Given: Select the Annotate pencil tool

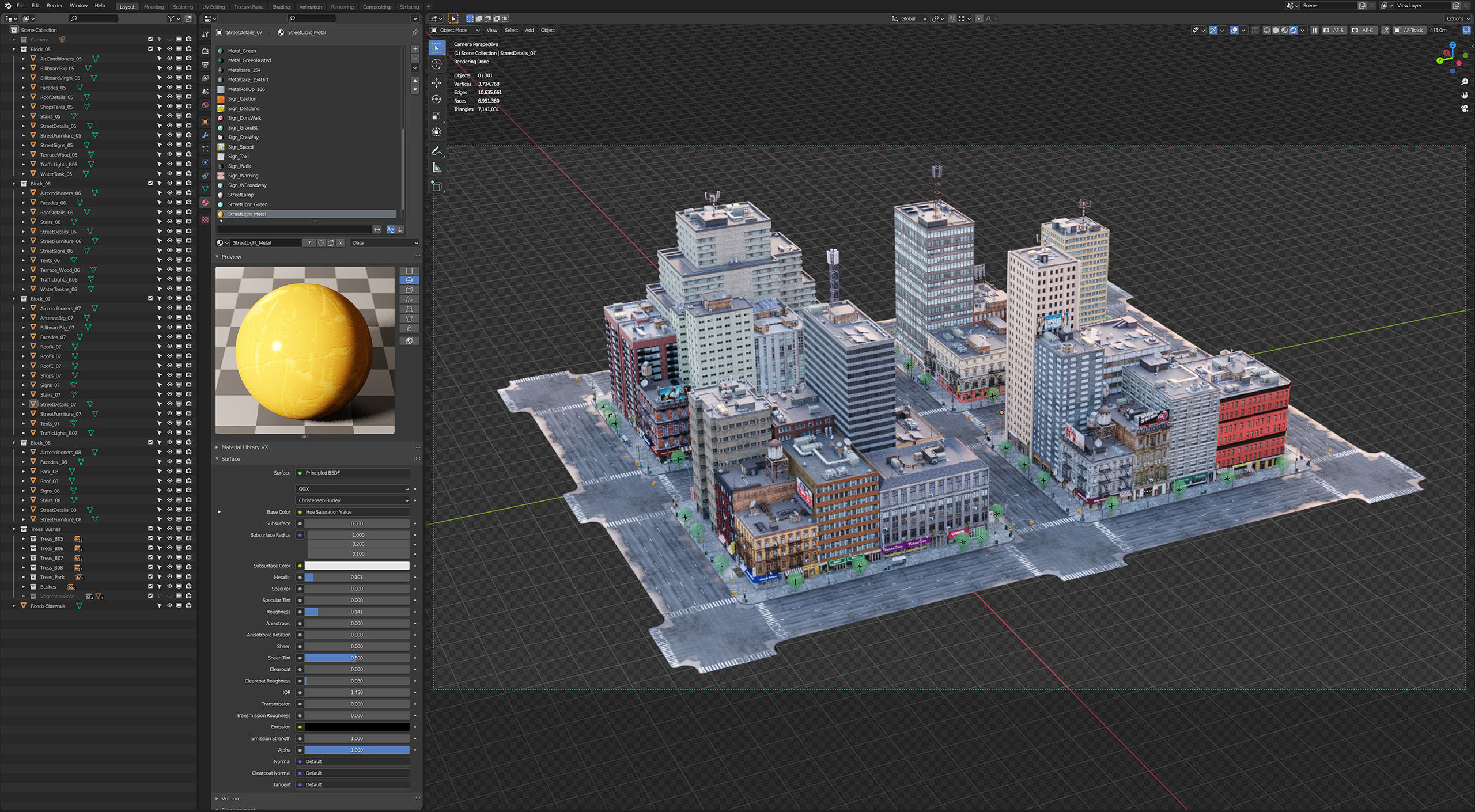Looking at the screenshot, I should (x=437, y=151).
